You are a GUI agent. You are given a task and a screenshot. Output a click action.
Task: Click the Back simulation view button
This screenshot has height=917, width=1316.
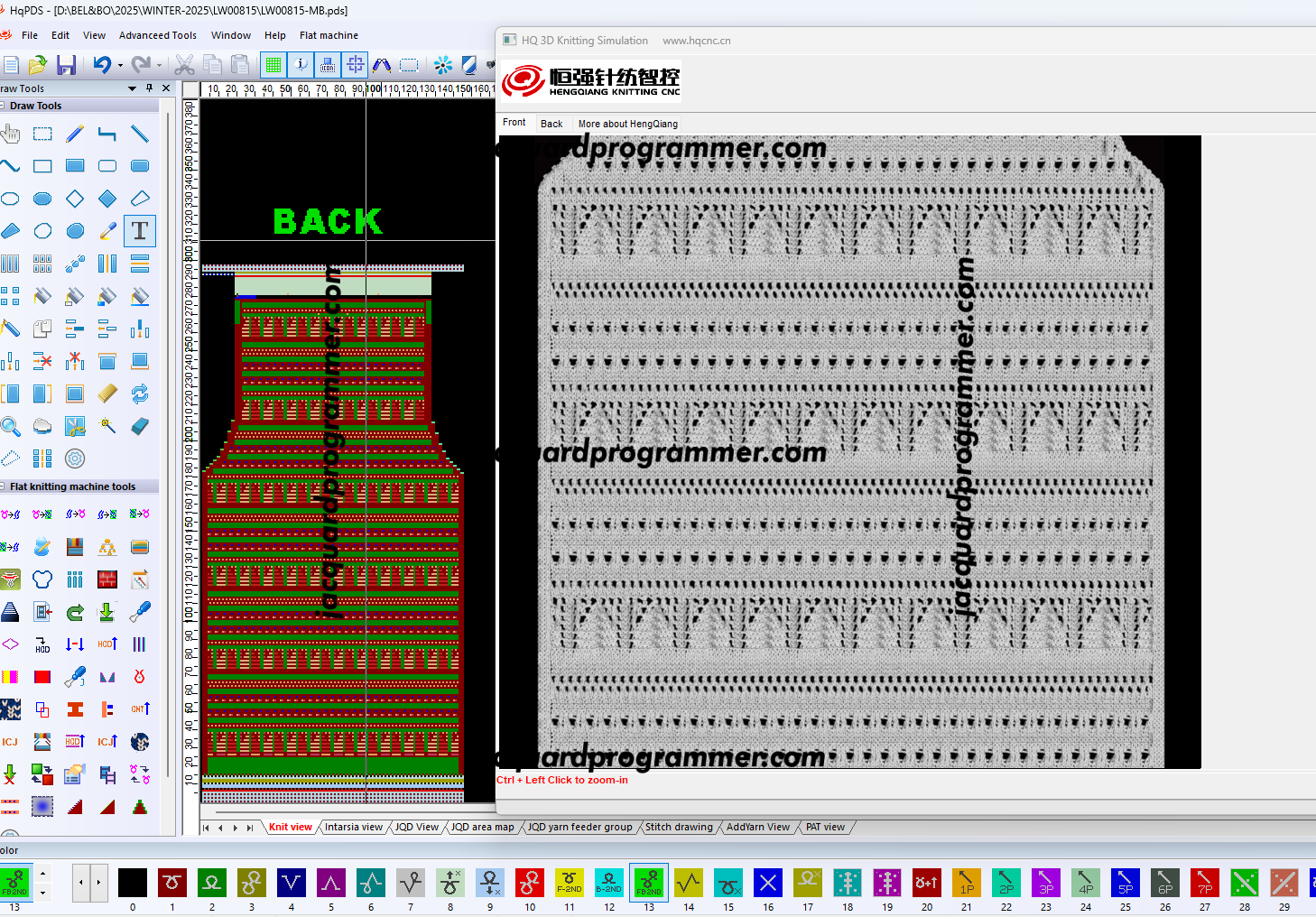pos(551,124)
